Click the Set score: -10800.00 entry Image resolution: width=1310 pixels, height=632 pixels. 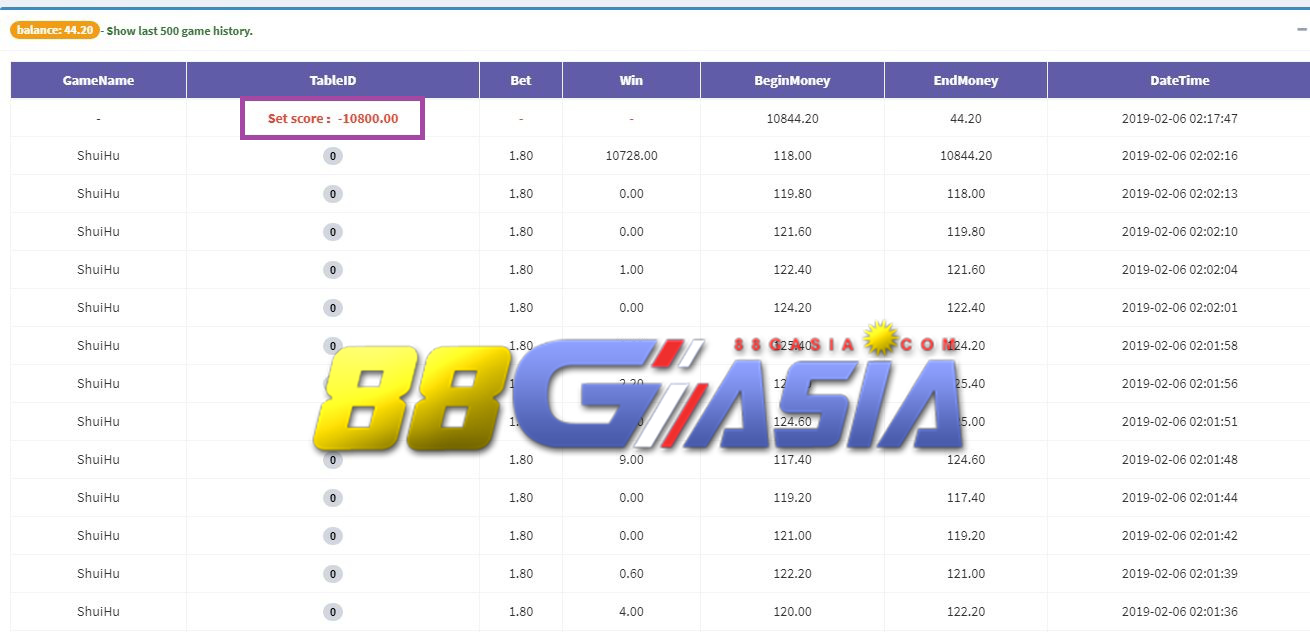[333, 118]
